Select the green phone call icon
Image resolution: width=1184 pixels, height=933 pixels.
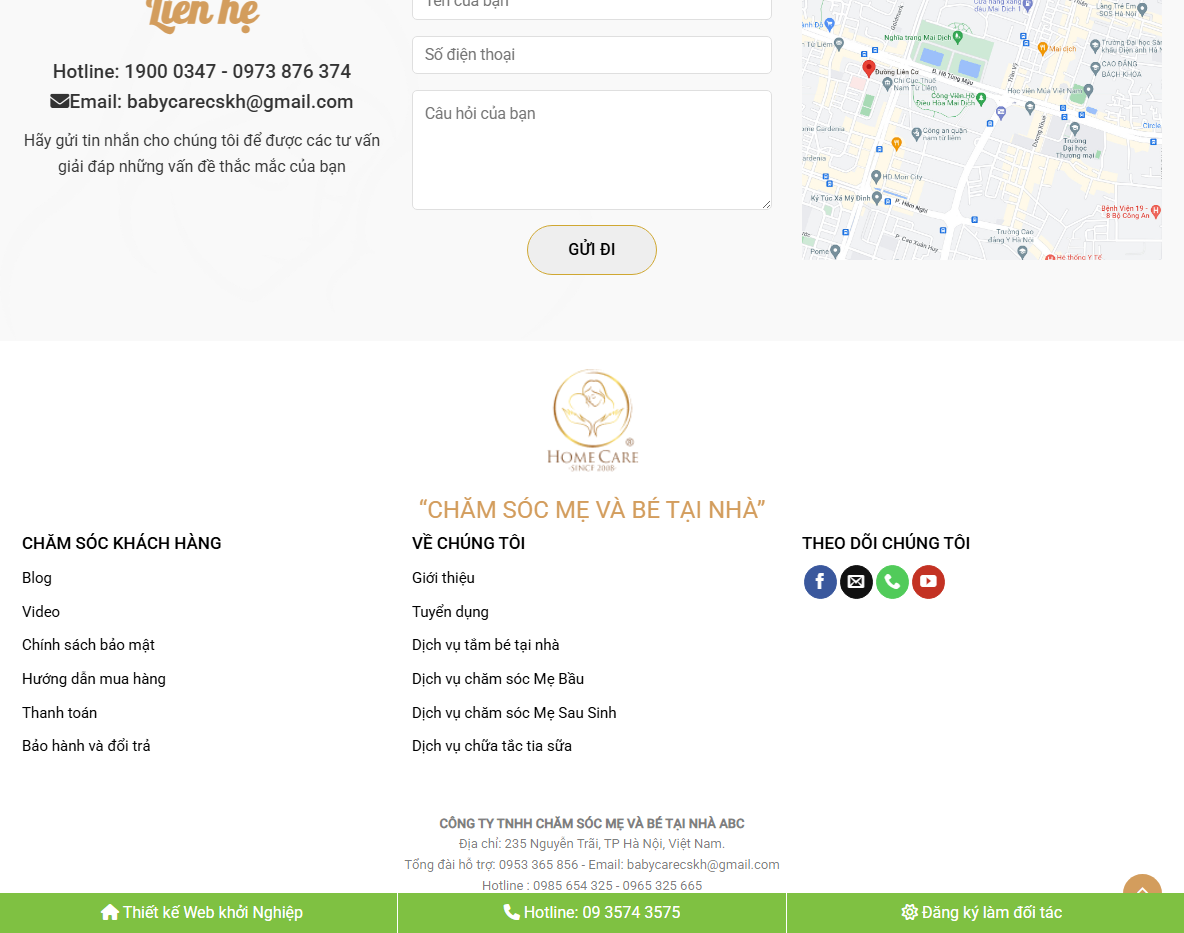[892, 581]
